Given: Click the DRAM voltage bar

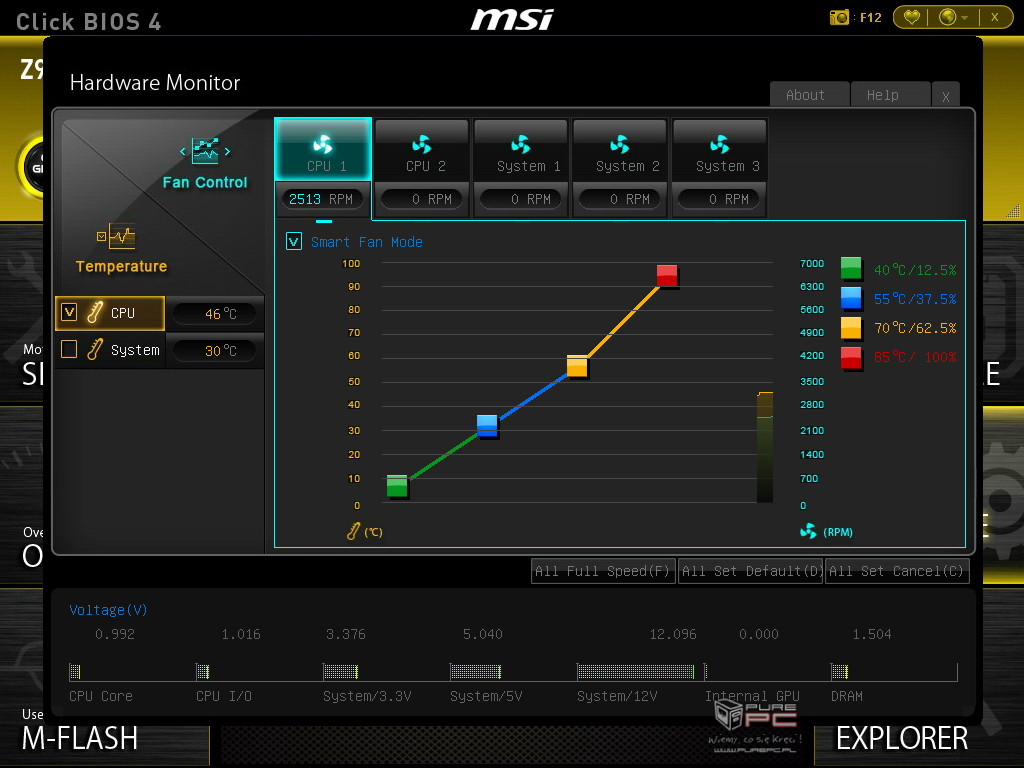Looking at the screenshot, I should point(839,671).
